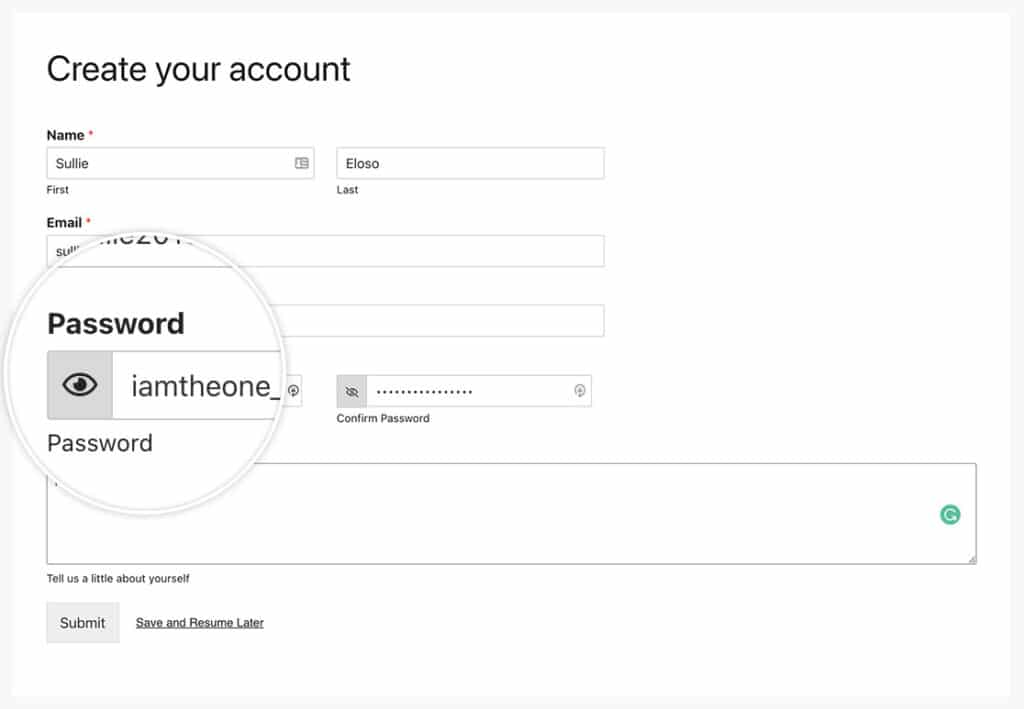Click the resize handle of the textarea
The image size is (1024, 709).
pos(972,558)
